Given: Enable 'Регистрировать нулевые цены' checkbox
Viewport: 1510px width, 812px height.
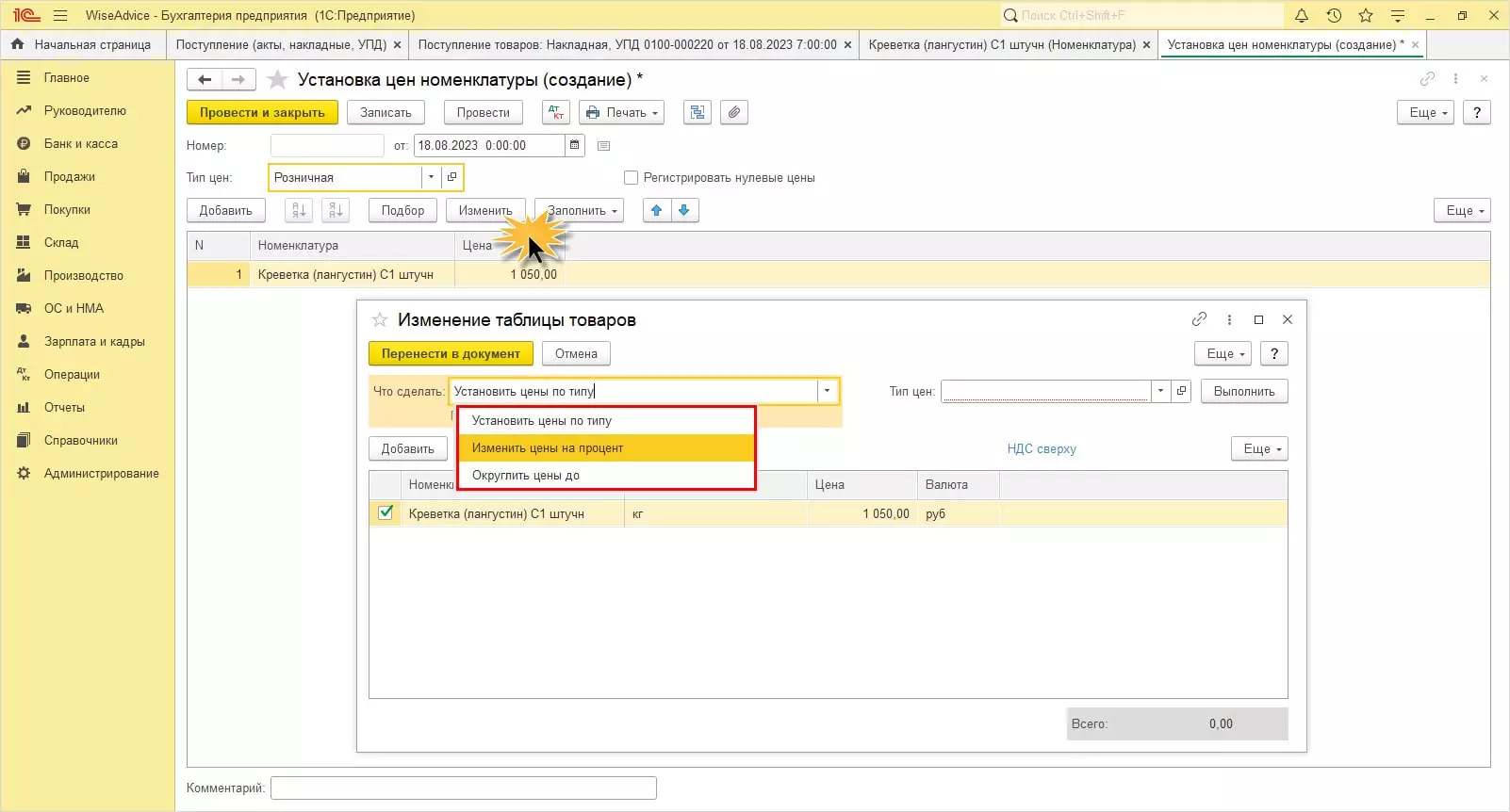Looking at the screenshot, I should [x=632, y=177].
